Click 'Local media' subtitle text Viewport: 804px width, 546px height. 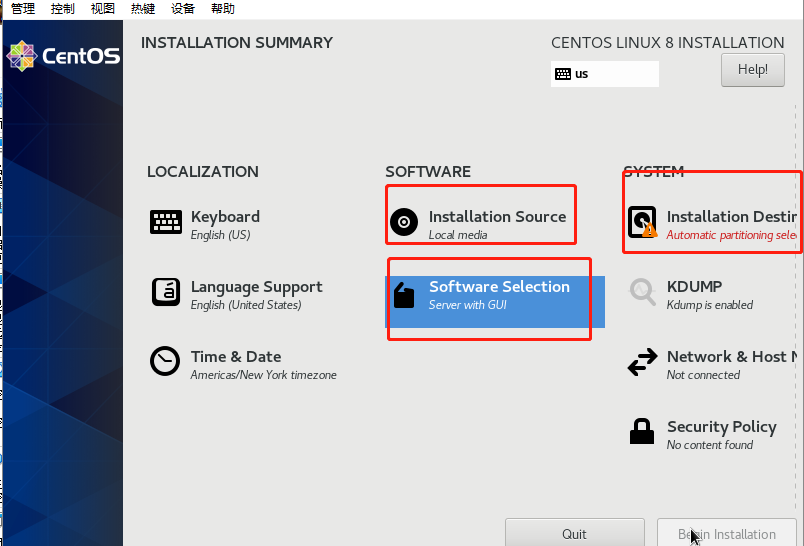tap(458, 235)
